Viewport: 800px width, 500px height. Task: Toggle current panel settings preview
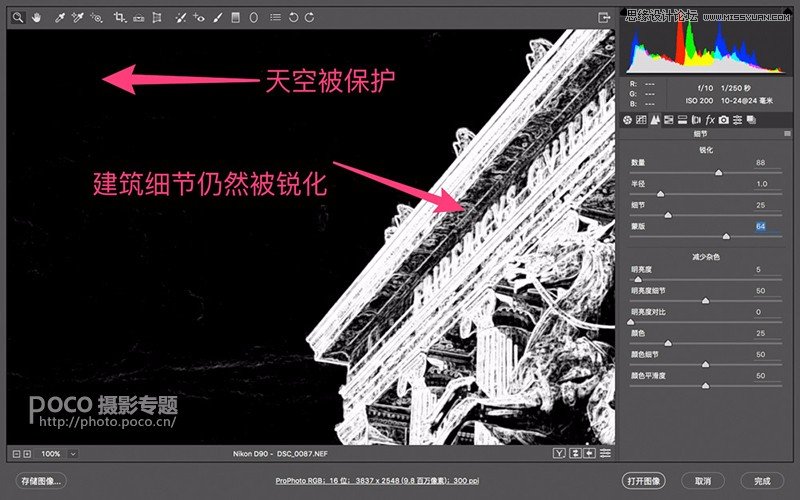(x=605, y=453)
